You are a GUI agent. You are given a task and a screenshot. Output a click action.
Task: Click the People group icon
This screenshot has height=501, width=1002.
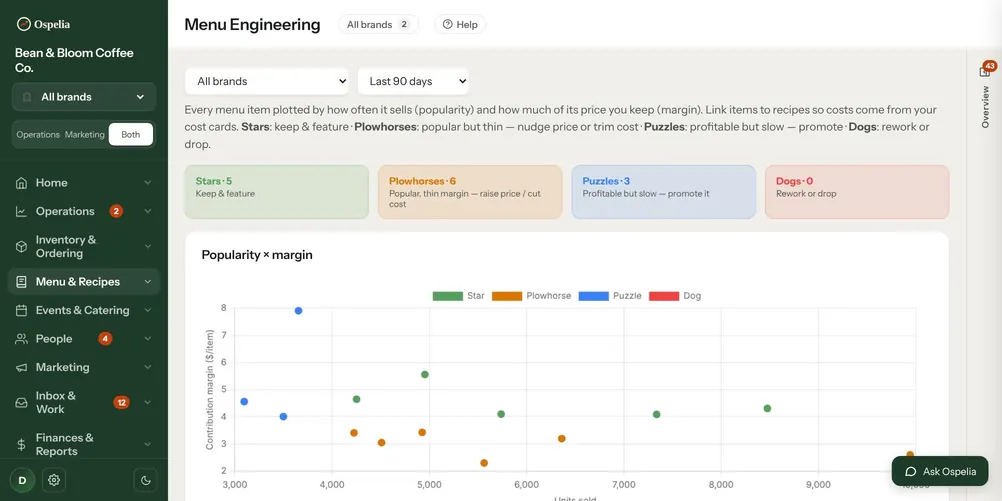click(21, 339)
